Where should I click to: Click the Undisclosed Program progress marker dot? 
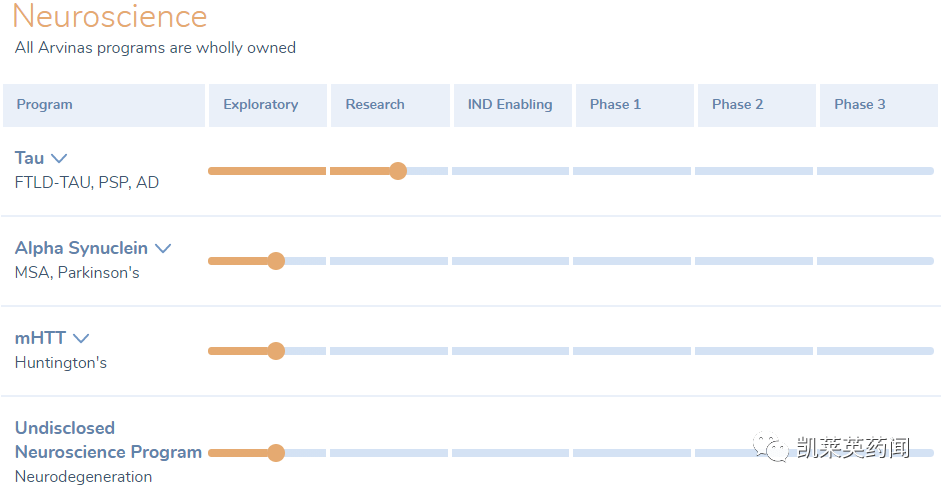coord(276,453)
